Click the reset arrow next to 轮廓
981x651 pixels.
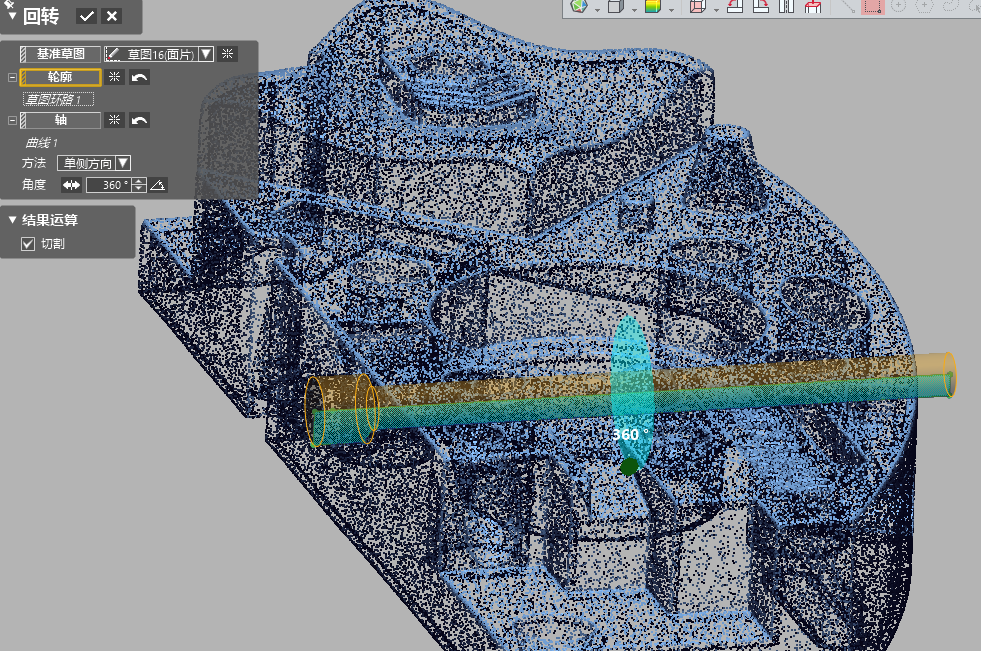[140, 77]
